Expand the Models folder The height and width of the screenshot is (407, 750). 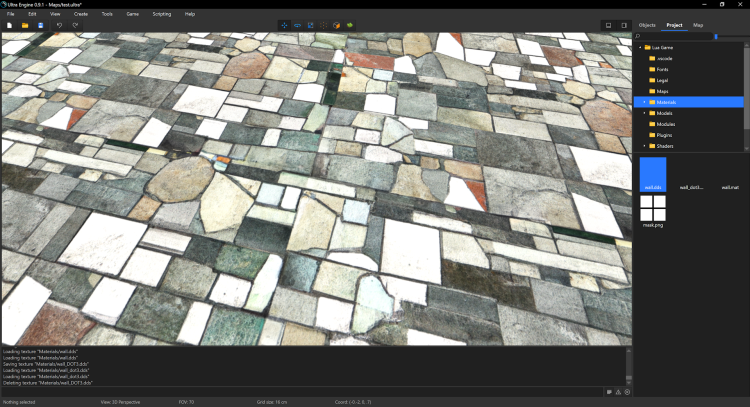click(x=645, y=113)
